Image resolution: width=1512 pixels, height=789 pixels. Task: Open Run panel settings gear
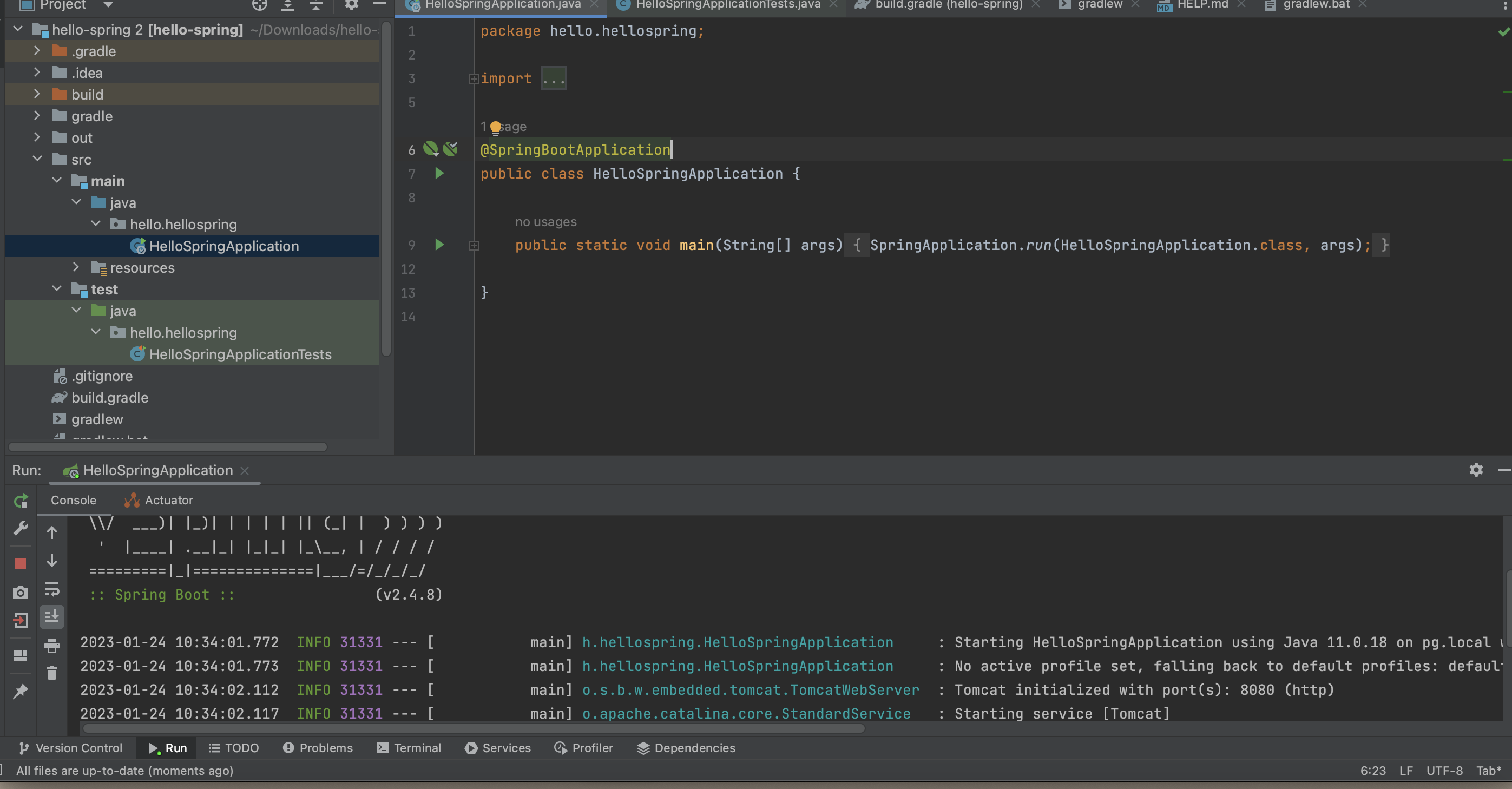1476,470
